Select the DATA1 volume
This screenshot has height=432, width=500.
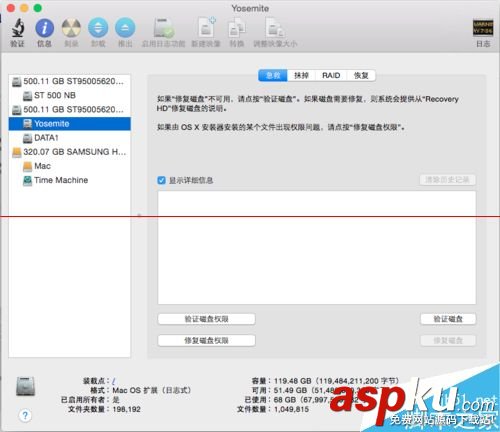69,138
